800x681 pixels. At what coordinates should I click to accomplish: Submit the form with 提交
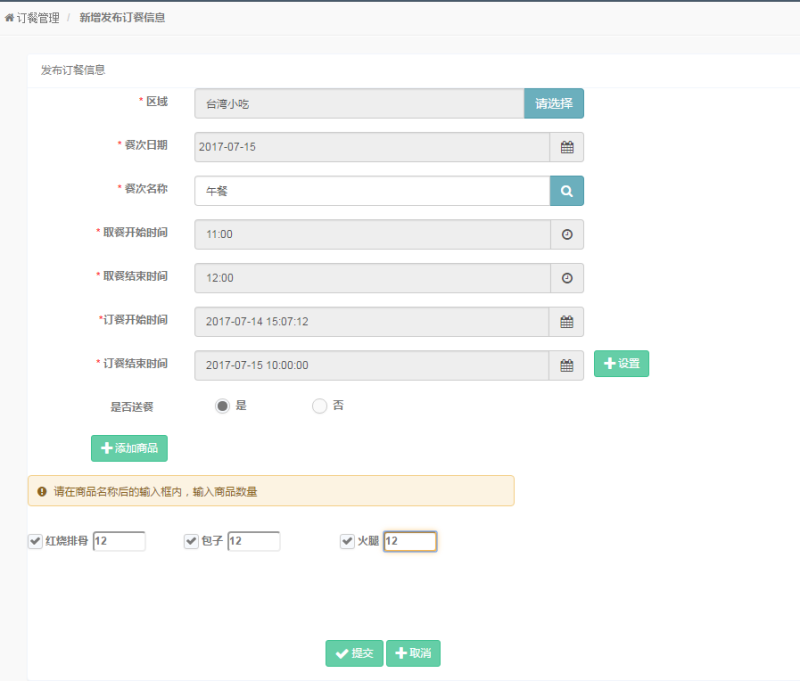pyautogui.click(x=354, y=653)
